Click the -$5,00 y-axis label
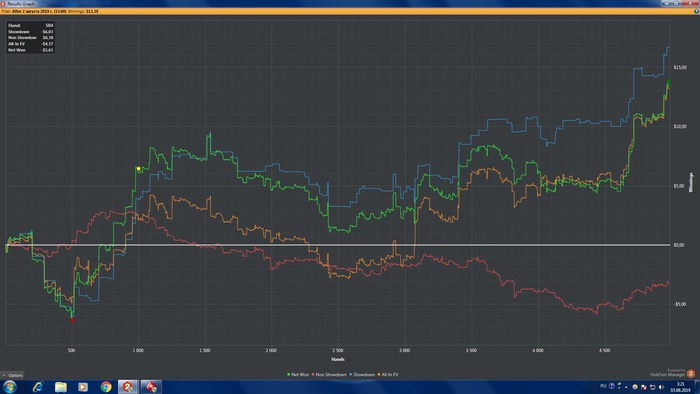Screen dimensions: 700x394 tap(680, 304)
